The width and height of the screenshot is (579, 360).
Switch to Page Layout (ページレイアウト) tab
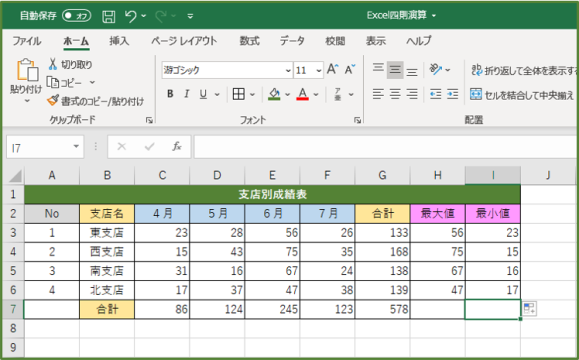[x=184, y=41]
